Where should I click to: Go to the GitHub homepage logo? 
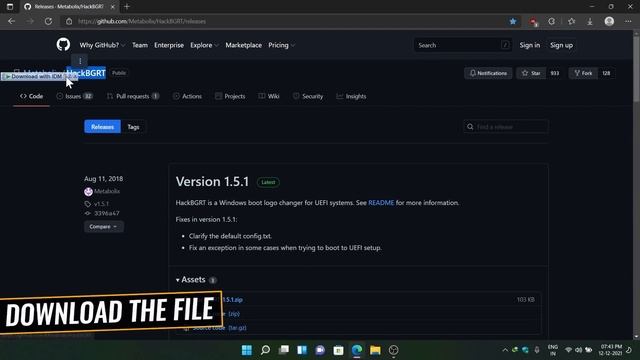[63, 44]
